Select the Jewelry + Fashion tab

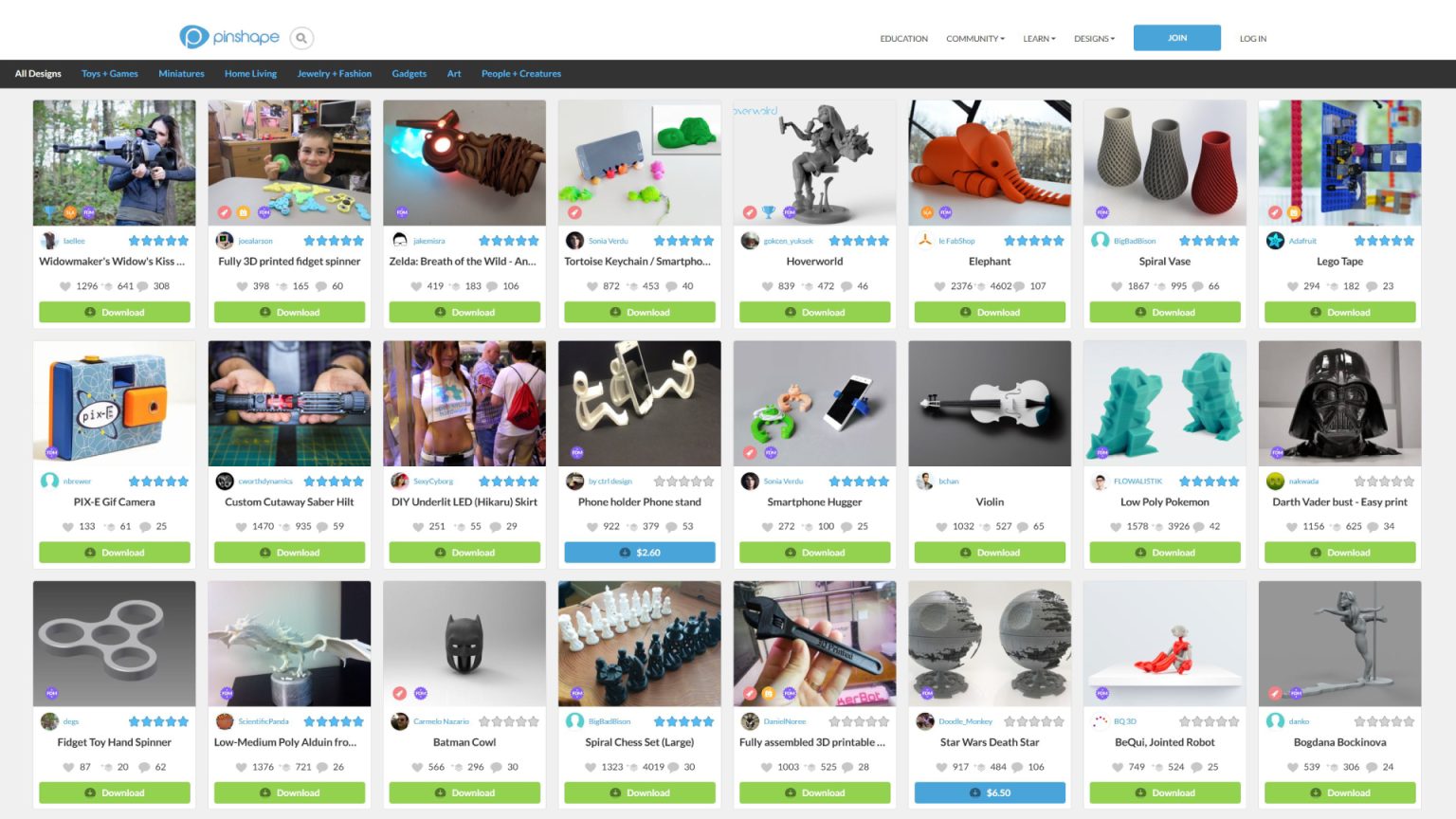[x=335, y=73]
